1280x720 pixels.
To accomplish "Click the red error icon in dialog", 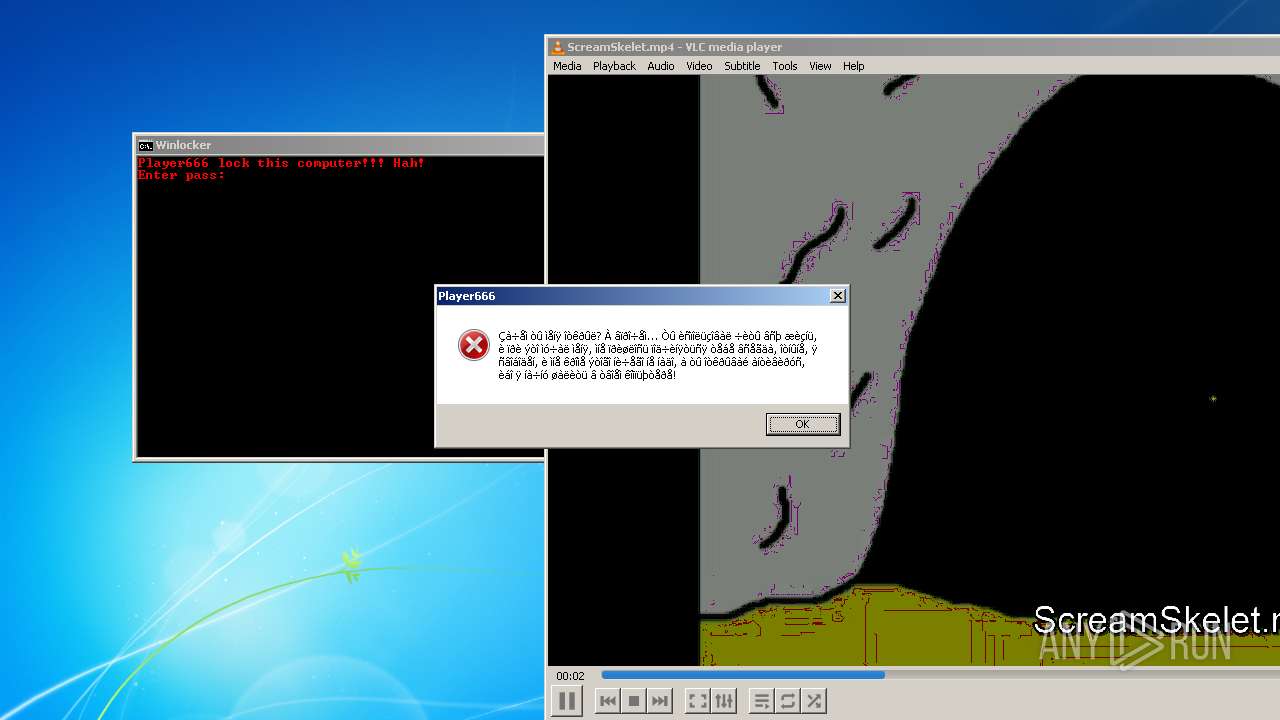I will pyautogui.click(x=474, y=345).
